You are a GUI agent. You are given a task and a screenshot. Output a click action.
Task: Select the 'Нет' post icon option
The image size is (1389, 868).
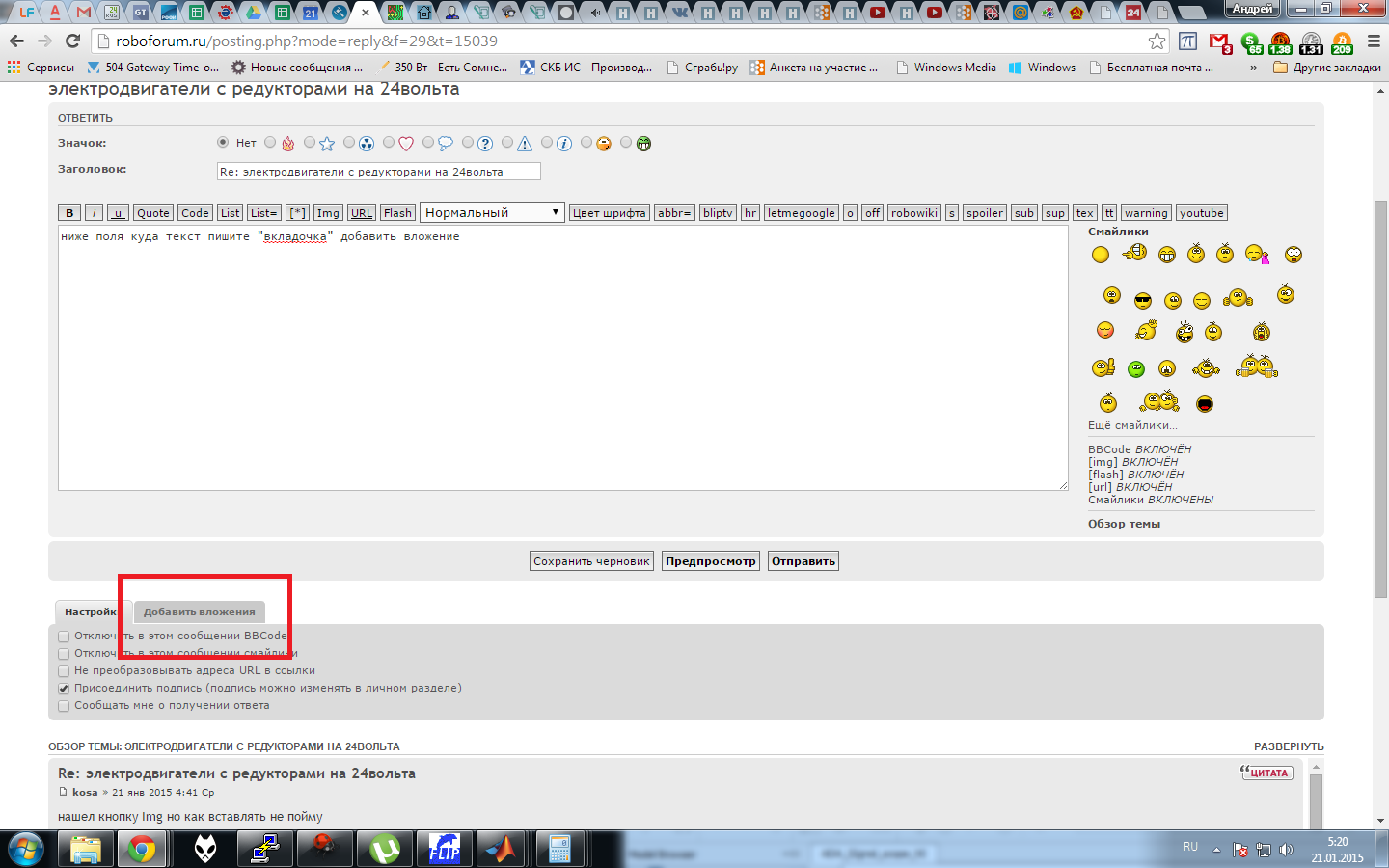[x=223, y=143]
